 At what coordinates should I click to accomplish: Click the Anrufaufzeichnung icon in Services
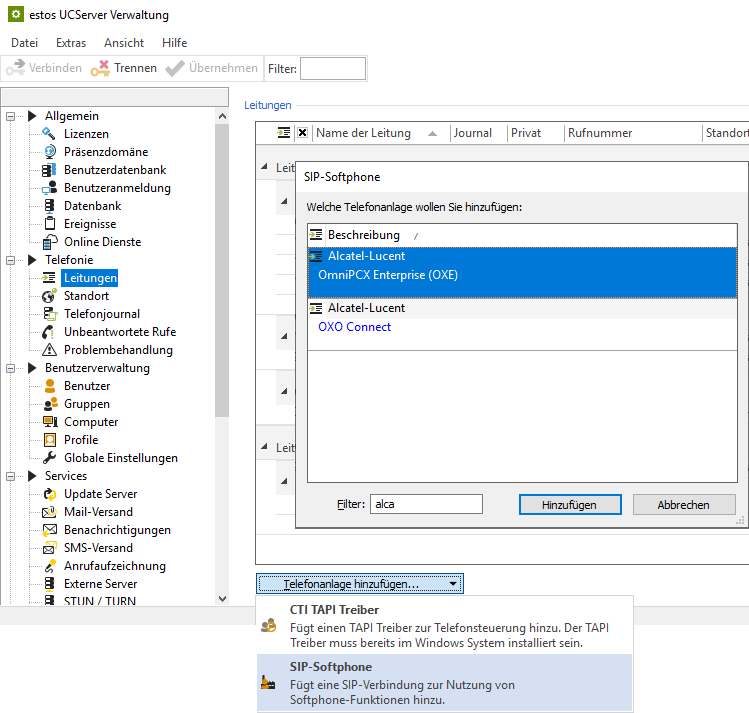[x=49, y=566]
